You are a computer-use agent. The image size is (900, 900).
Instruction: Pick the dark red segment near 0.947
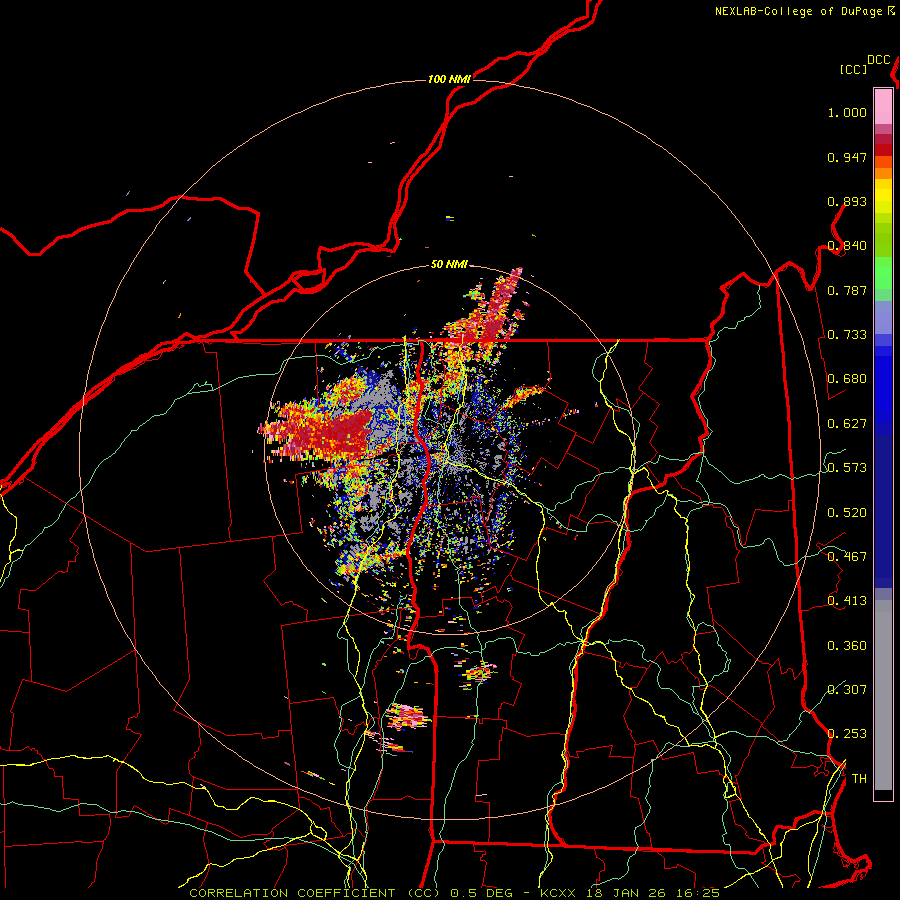[x=883, y=150]
